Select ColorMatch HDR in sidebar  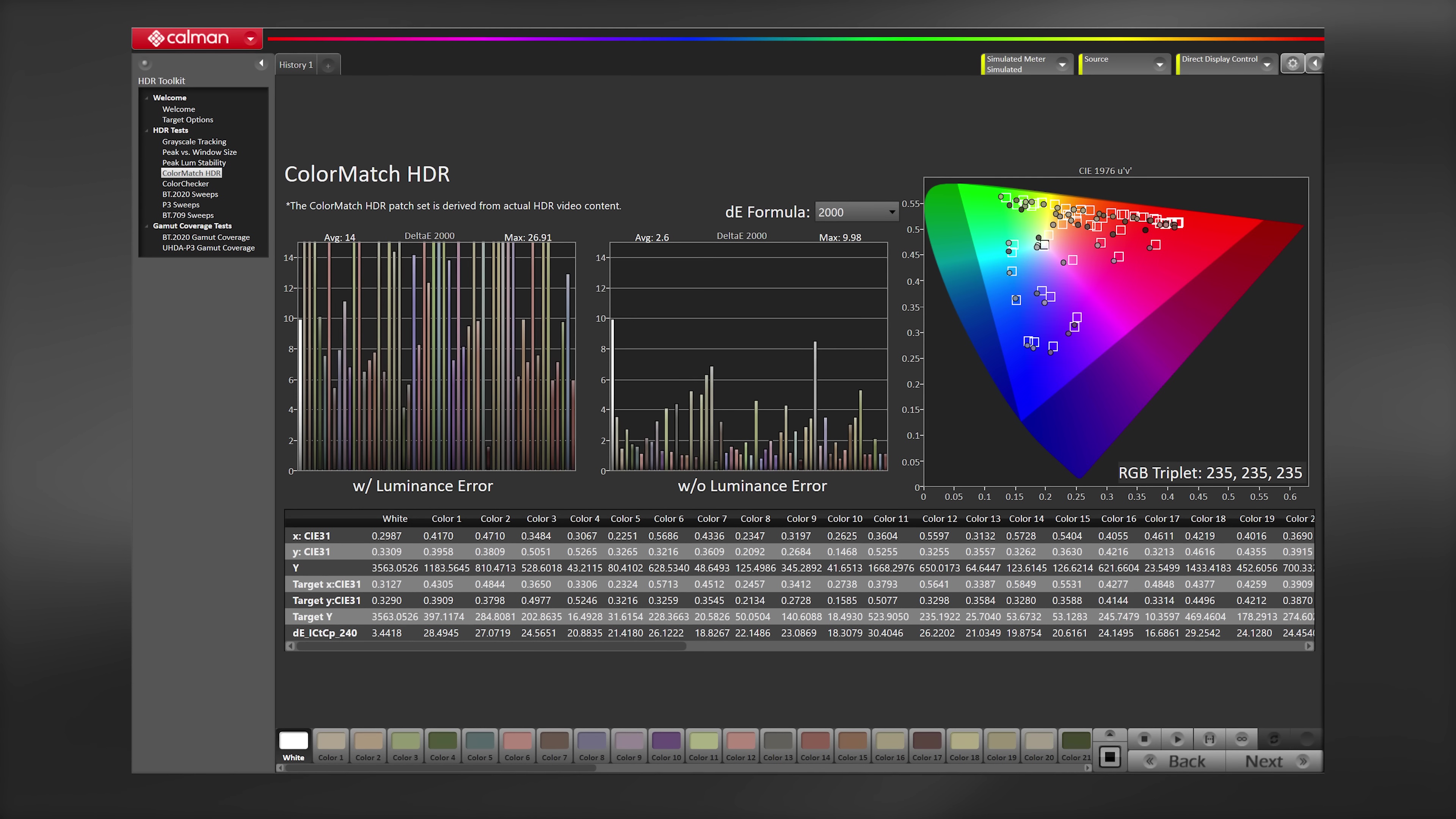click(x=191, y=173)
